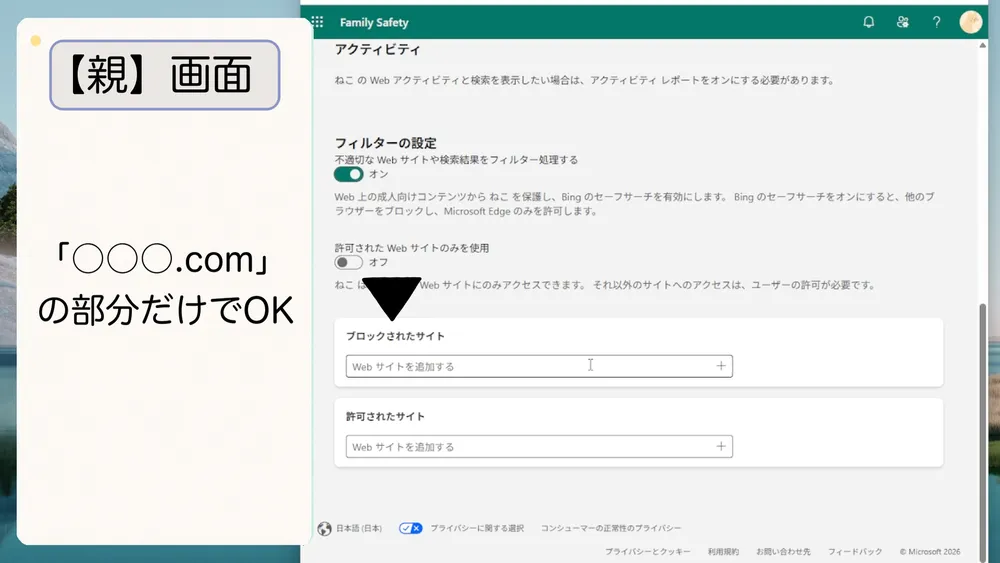Click the plus icon for allowed sites
This screenshot has height=563, width=1000.
click(721, 446)
